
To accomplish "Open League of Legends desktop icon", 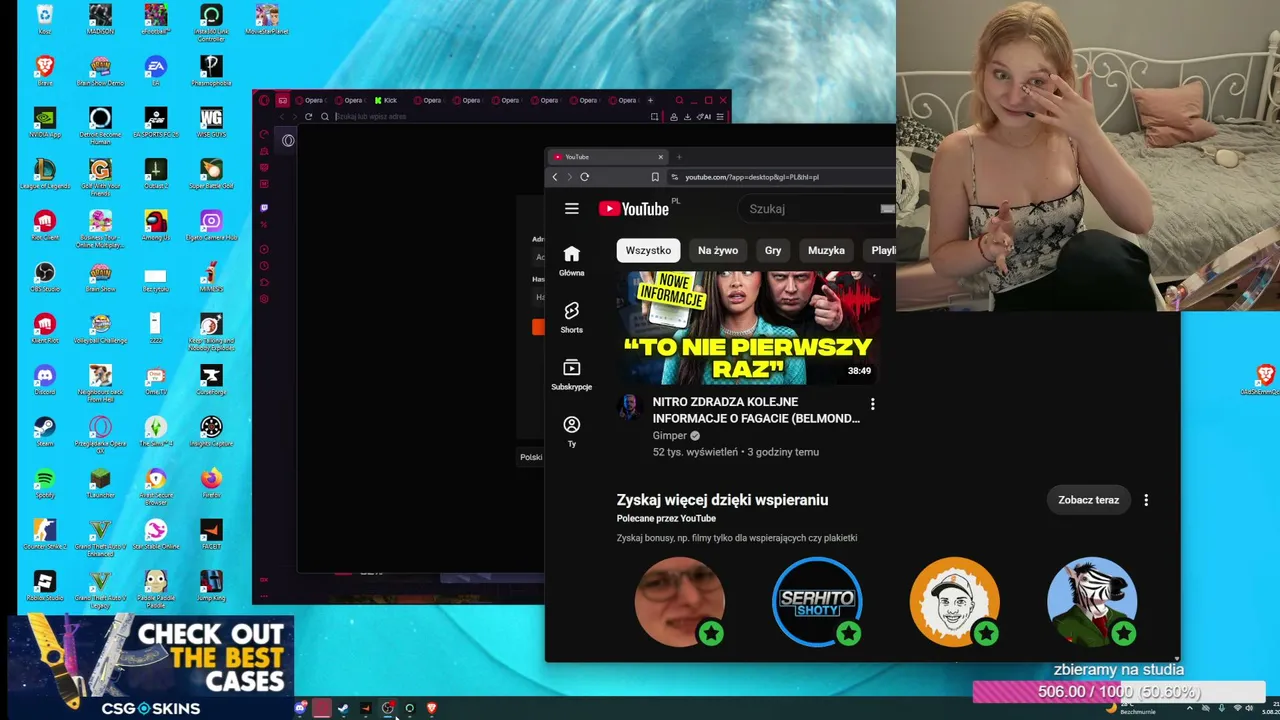I will tap(44, 173).
